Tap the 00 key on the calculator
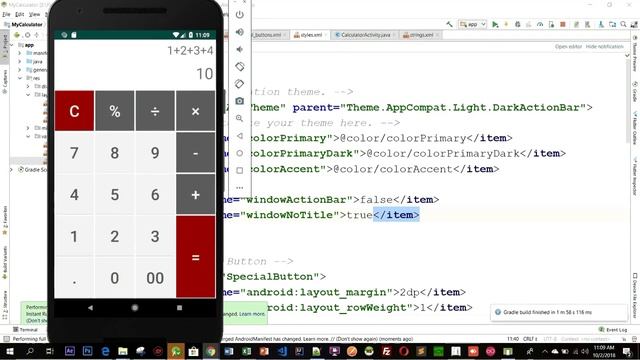The width and height of the screenshot is (640, 360). (x=155, y=278)
